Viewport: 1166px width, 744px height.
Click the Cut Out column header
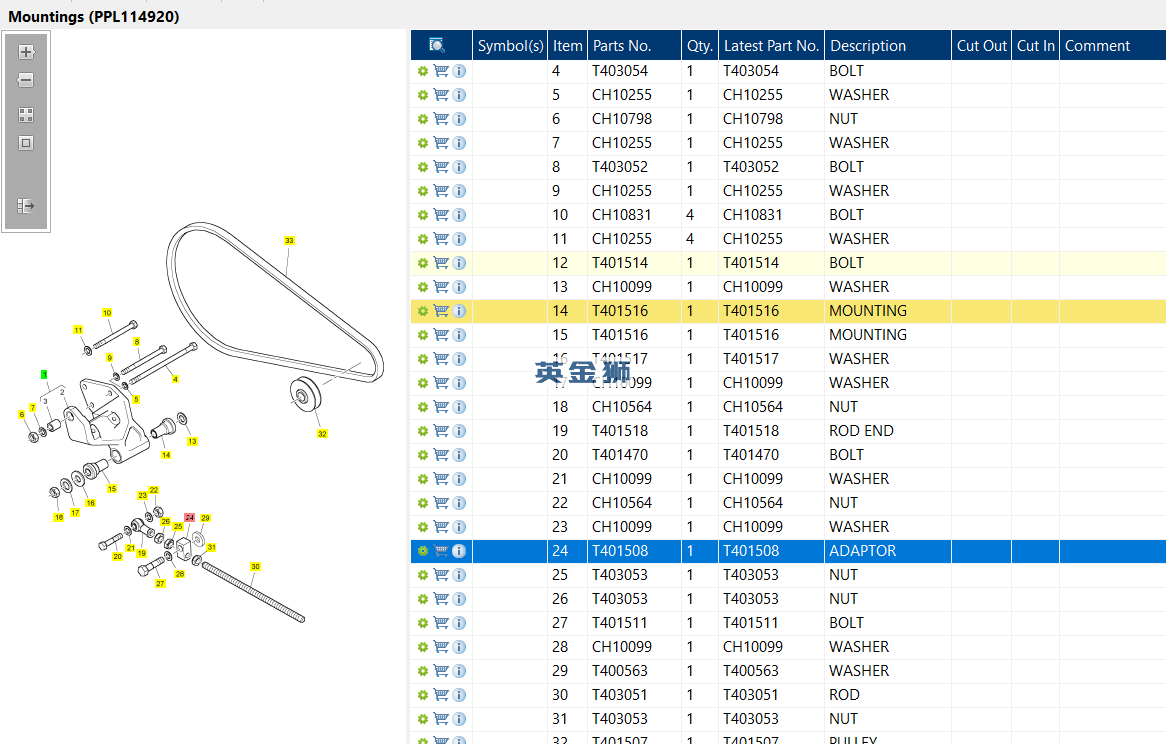coord(982,45)
